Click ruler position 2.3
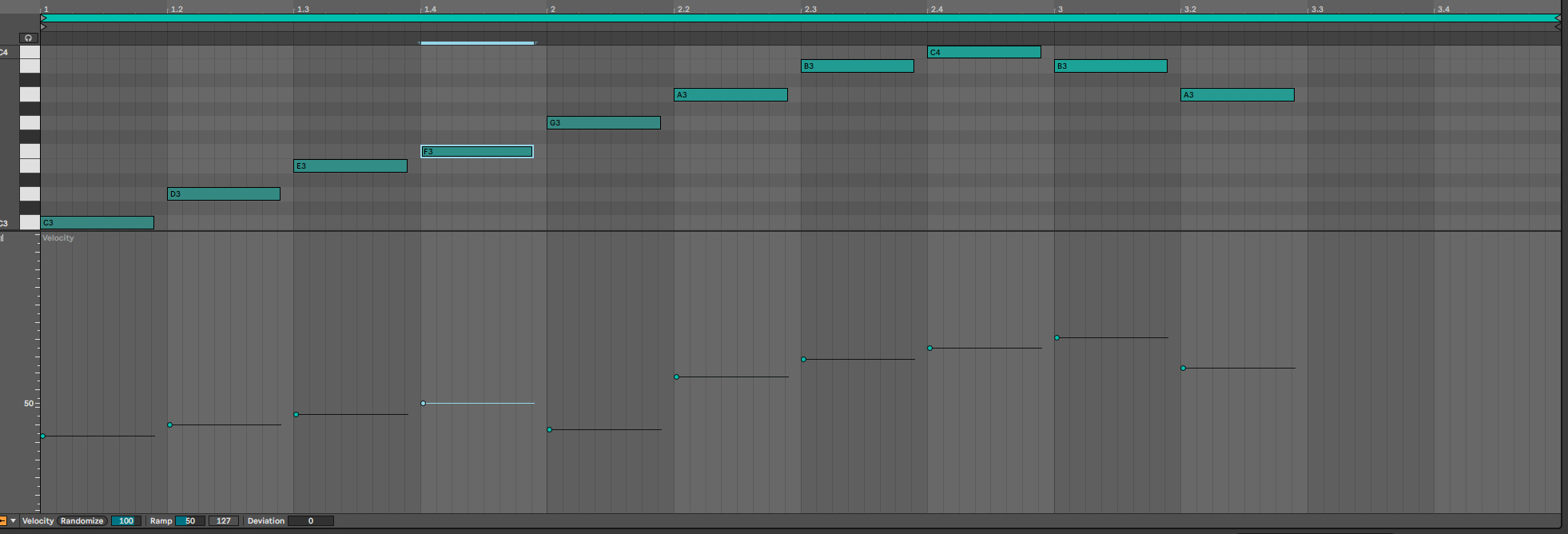The height and width of the screenshot is (534, 1568). 810,10
